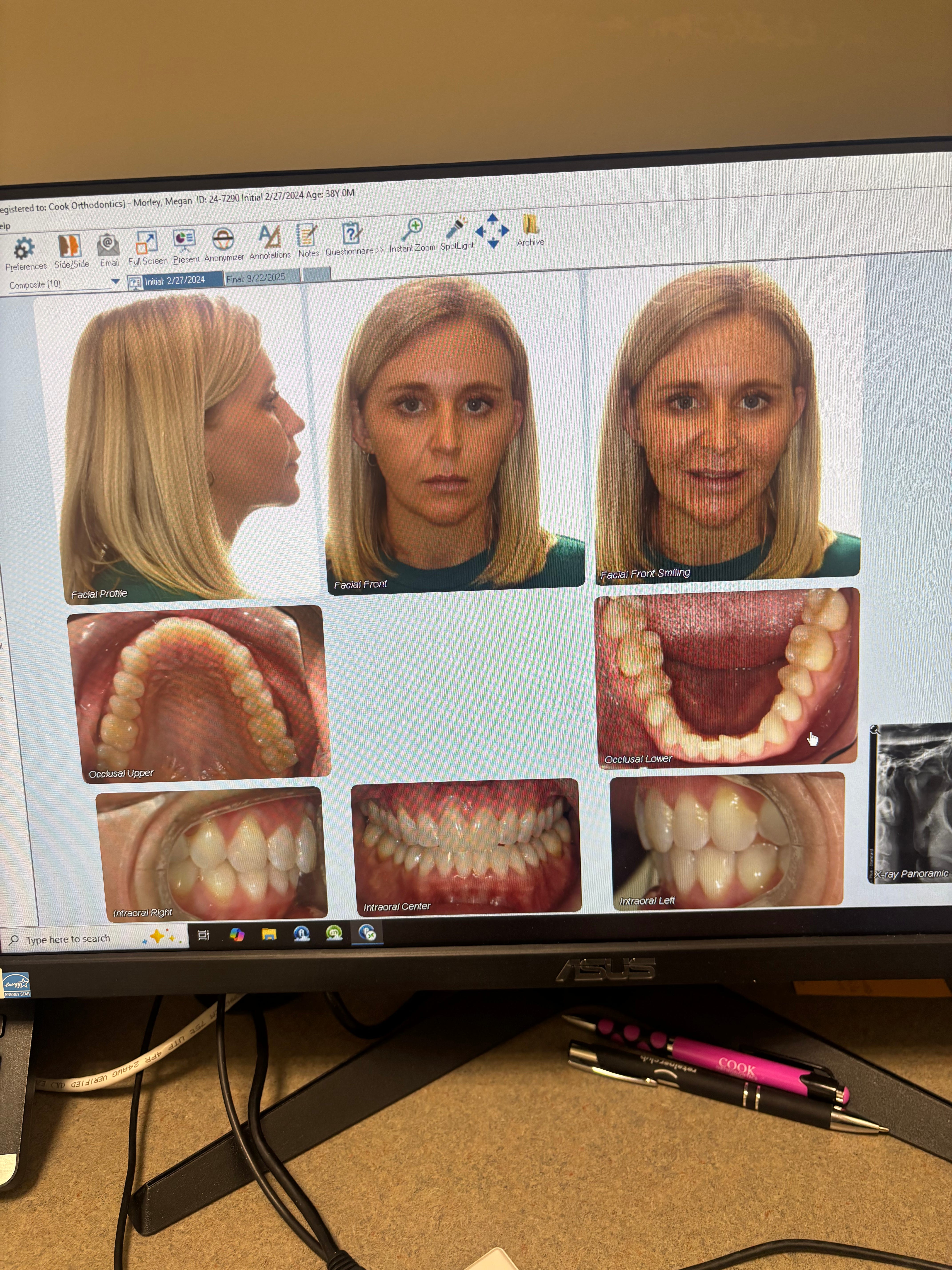Click the blue pan arrows control
Viewport: 952px width, 1270px height.
492,231
